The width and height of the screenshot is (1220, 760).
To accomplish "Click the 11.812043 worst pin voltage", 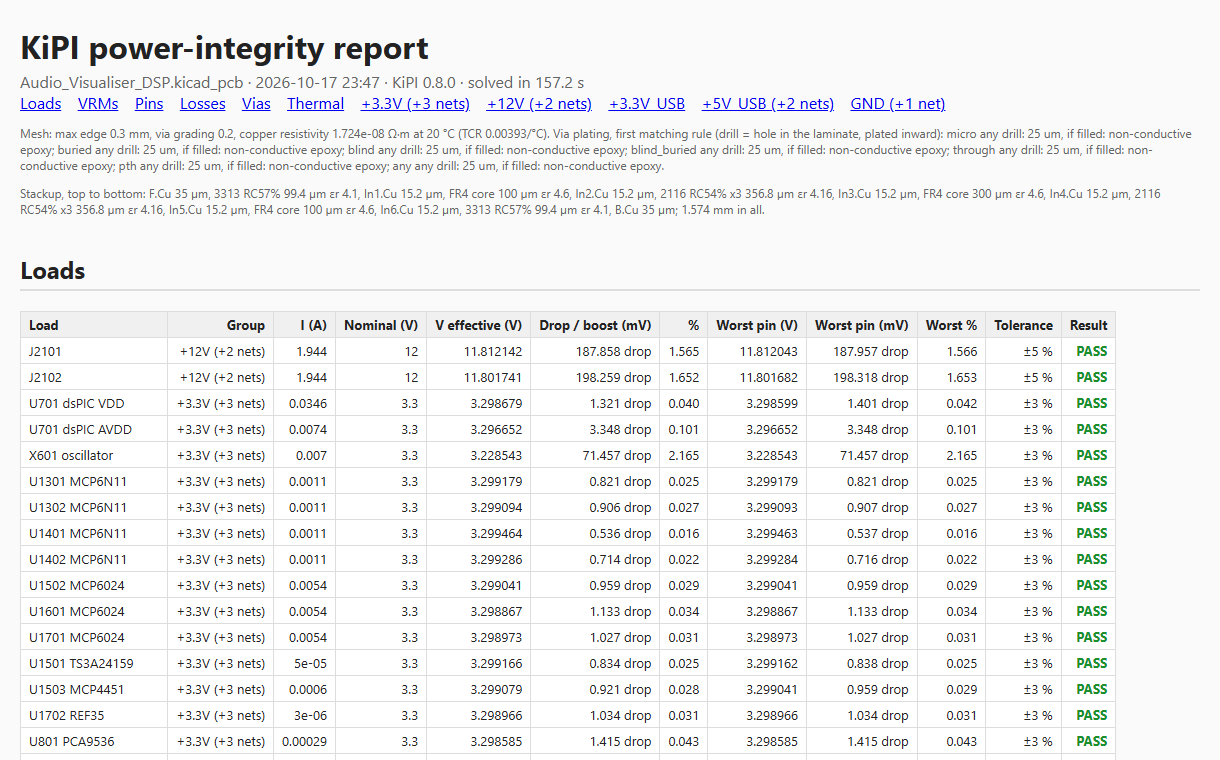I will [768, 351].
